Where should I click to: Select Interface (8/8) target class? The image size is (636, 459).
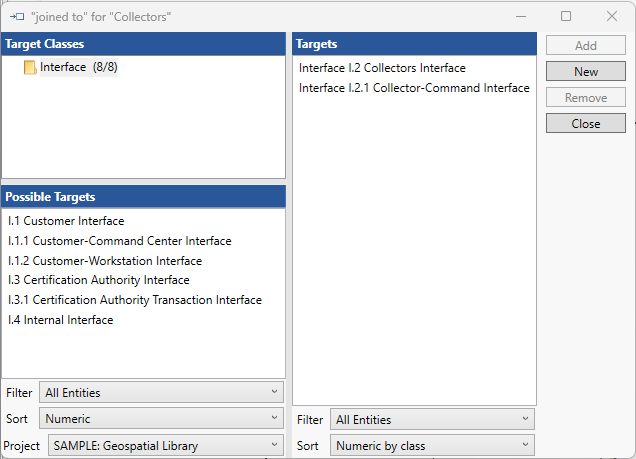tap(79, 68)
